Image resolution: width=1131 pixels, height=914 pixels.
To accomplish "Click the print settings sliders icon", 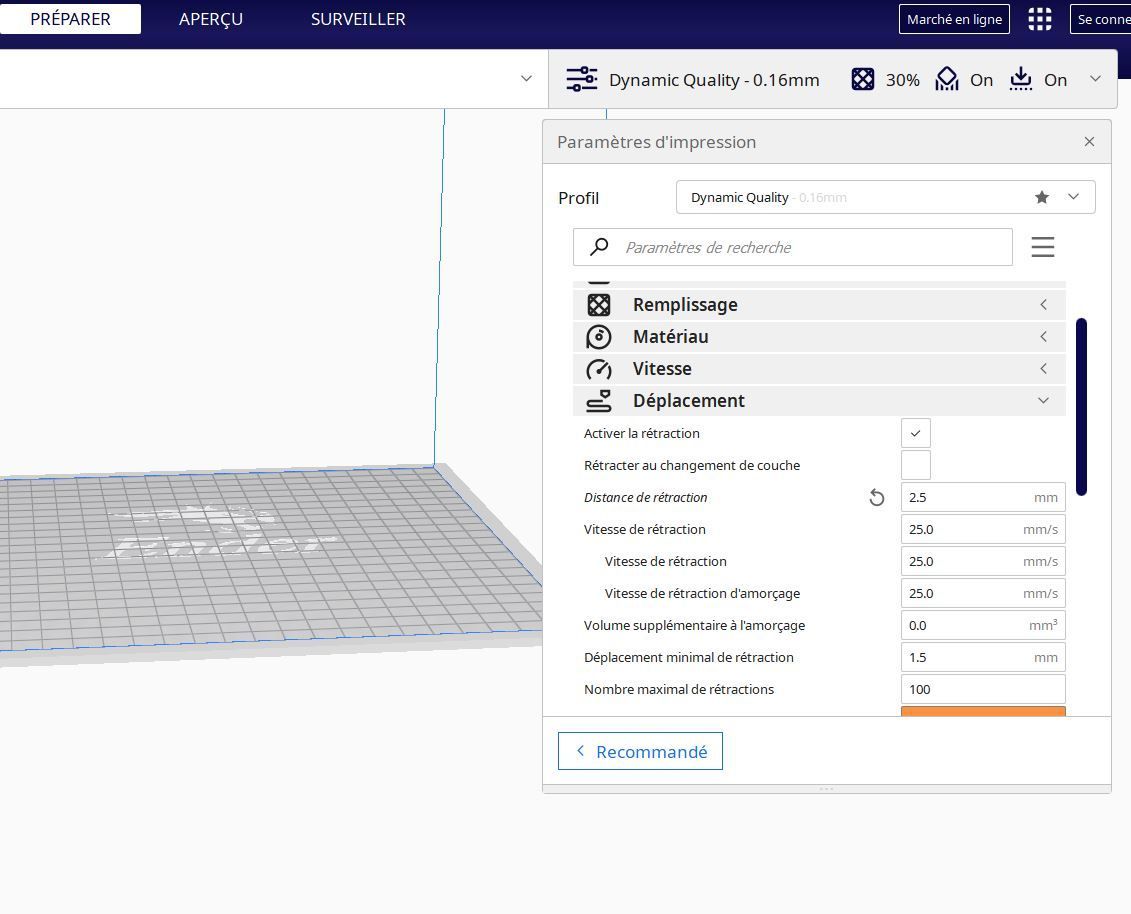I will [x=581, y=79].
